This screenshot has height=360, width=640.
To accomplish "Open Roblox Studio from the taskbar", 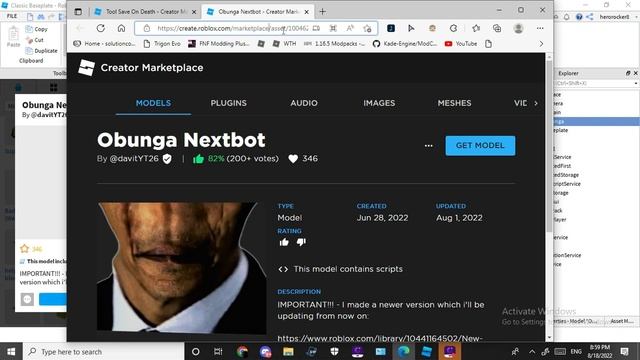I will click(x=427, y=351).
